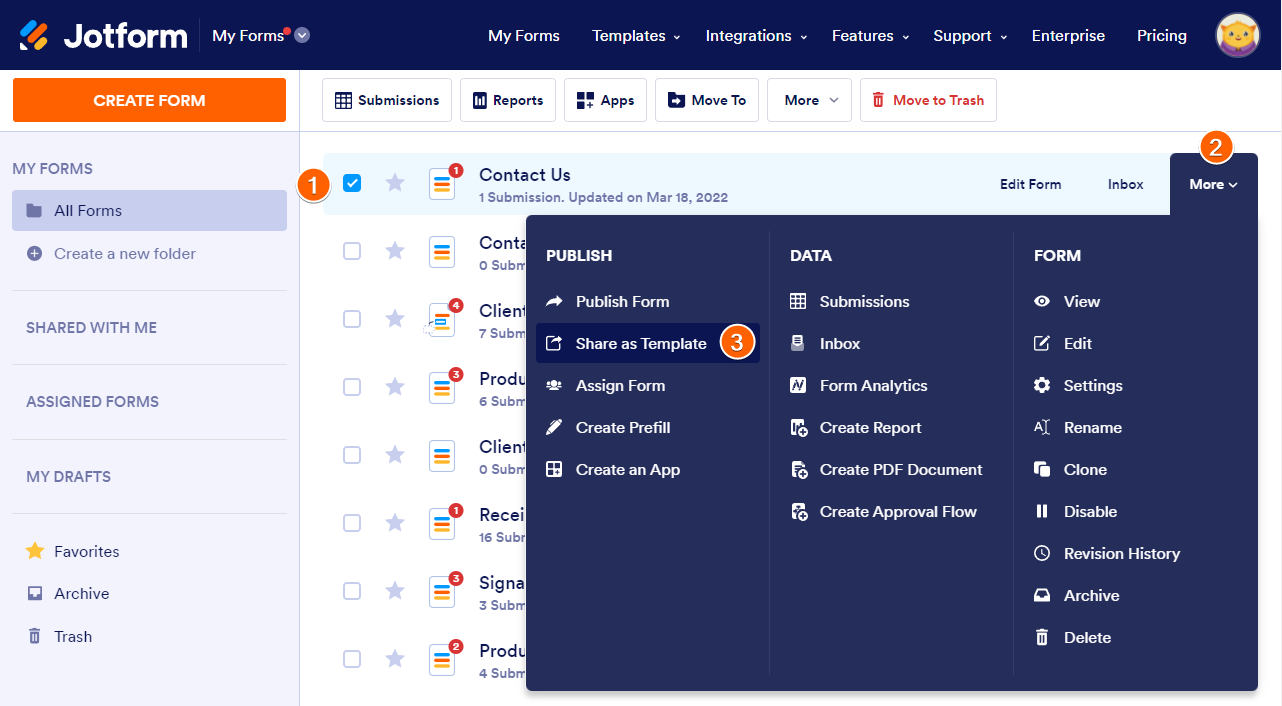Click the CREATE FORM button
Viewport: 1282px width, 706px height.
tap(149, 100)
